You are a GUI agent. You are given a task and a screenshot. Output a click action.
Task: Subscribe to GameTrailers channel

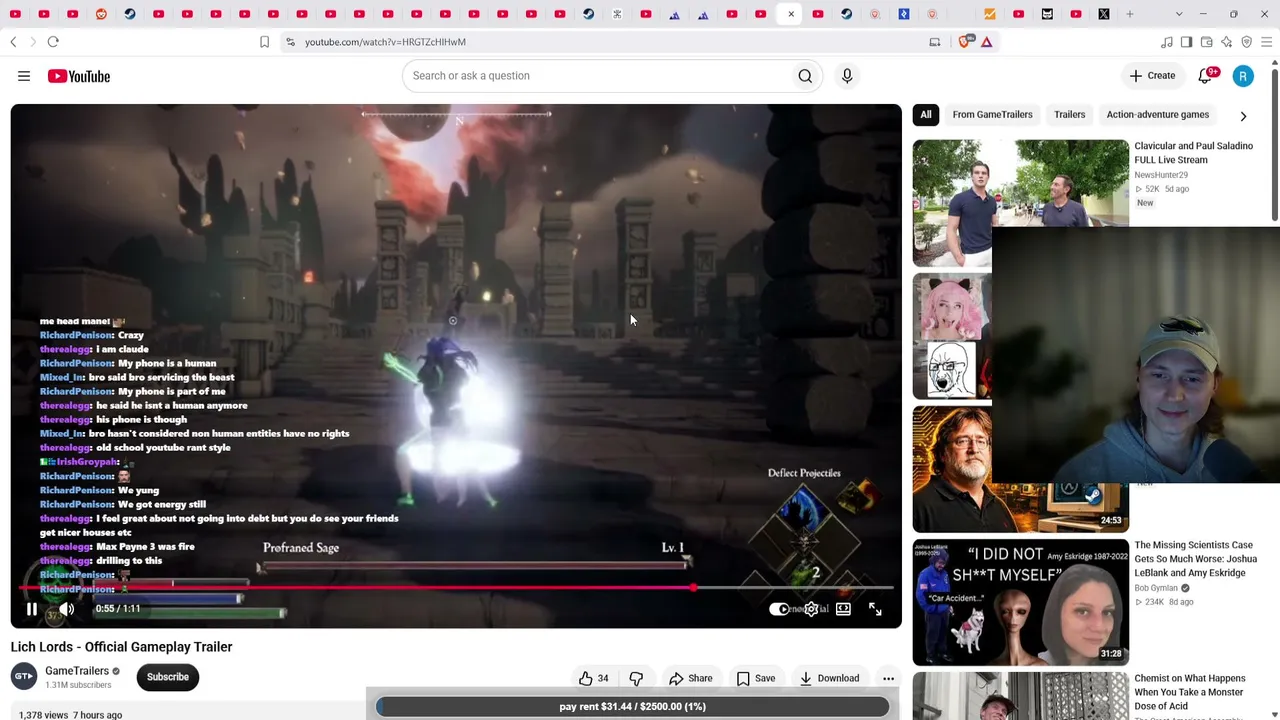[x=168, y=677]
